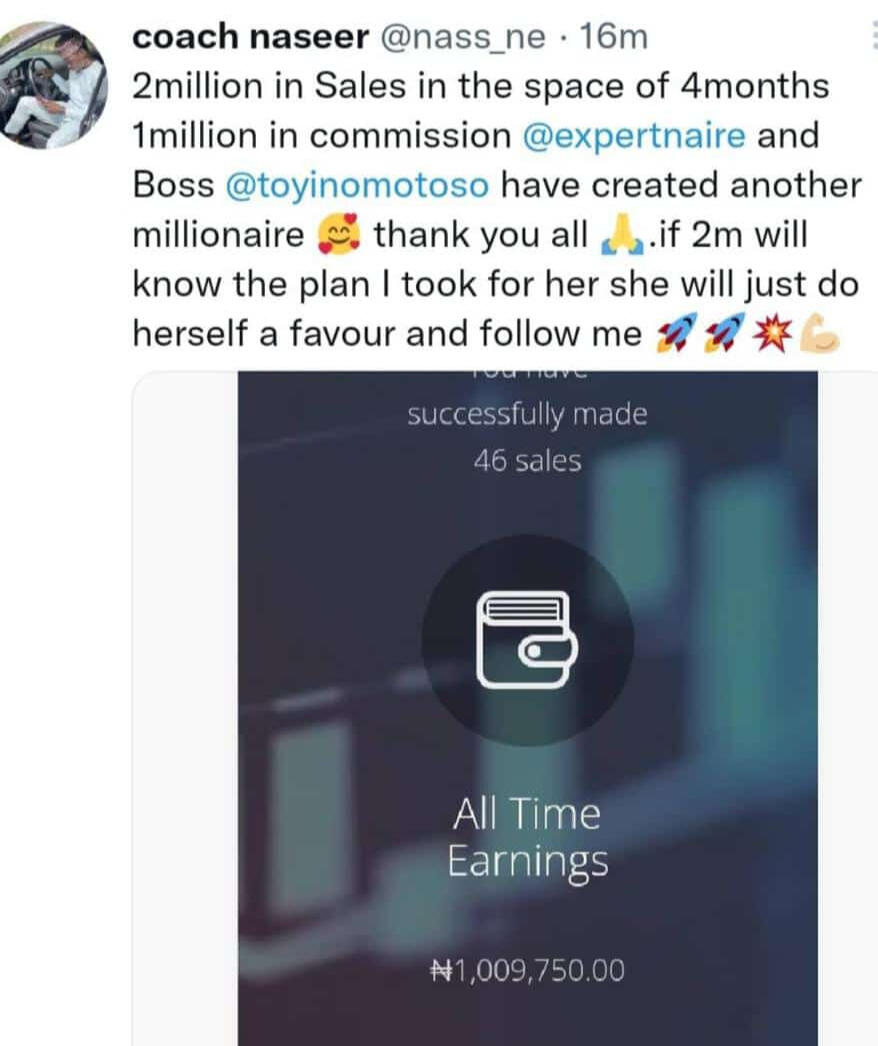Open coach naseer's profile picture
The height and width of the screenshot is (1046, 878).
click(51, 85)
